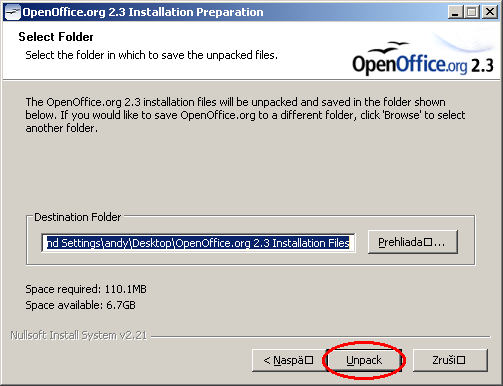Cancel setup with the Zrušiť button
The height and width of the screenshot is (386, 503).
click(x=450, y=360)
